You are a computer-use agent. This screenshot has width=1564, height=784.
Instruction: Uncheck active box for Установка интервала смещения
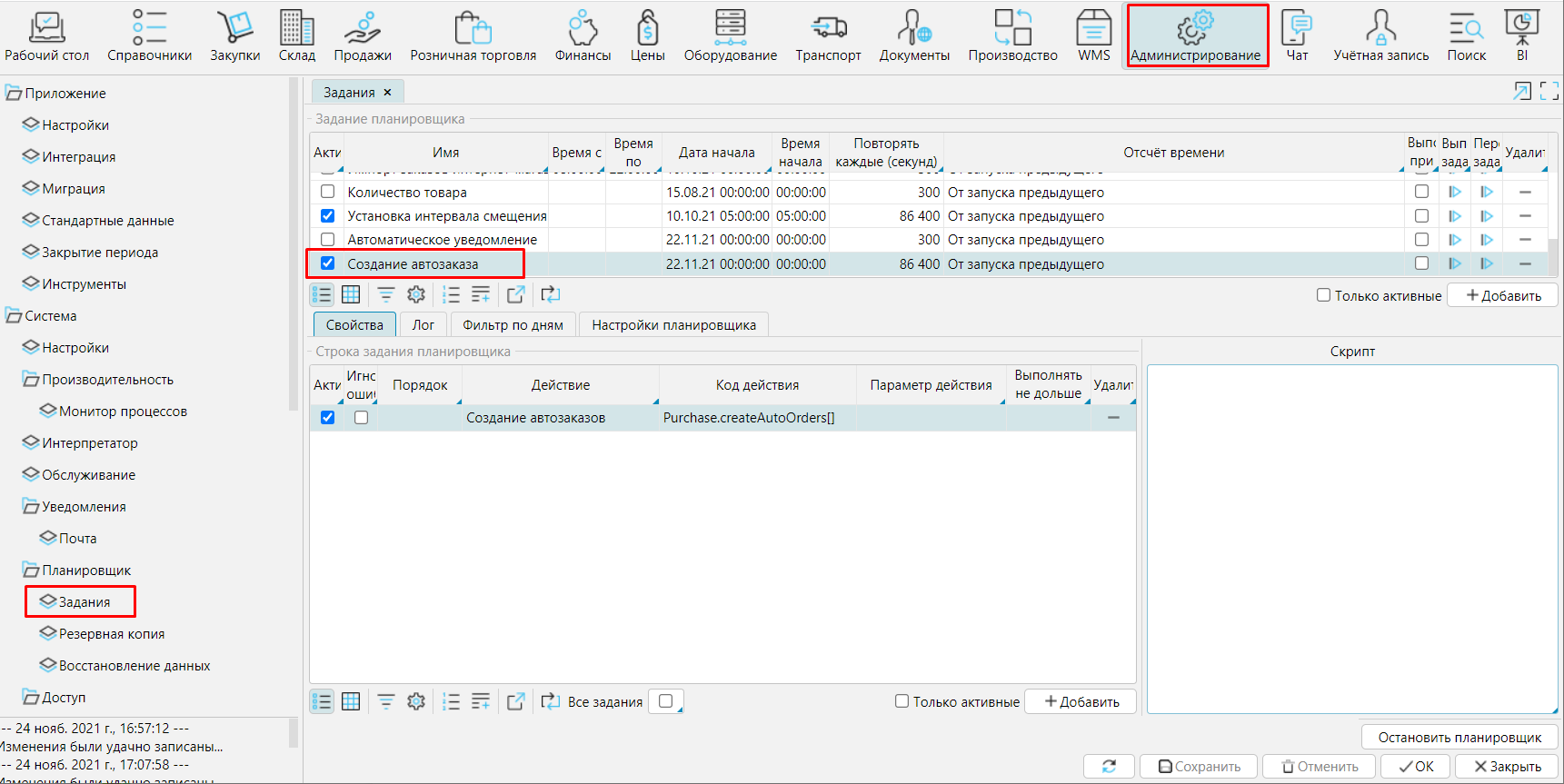(x=328, y=215)
